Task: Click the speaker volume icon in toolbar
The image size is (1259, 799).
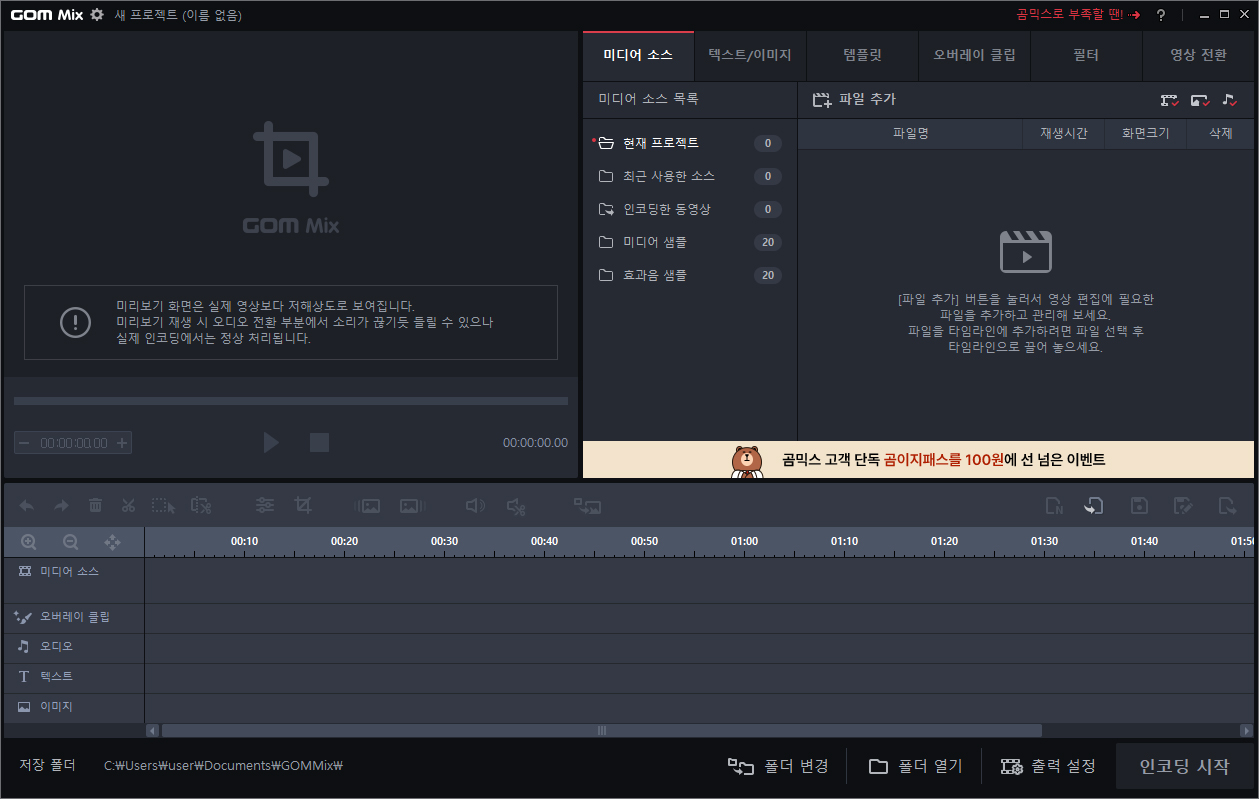Action: click(x=476, y=506)
